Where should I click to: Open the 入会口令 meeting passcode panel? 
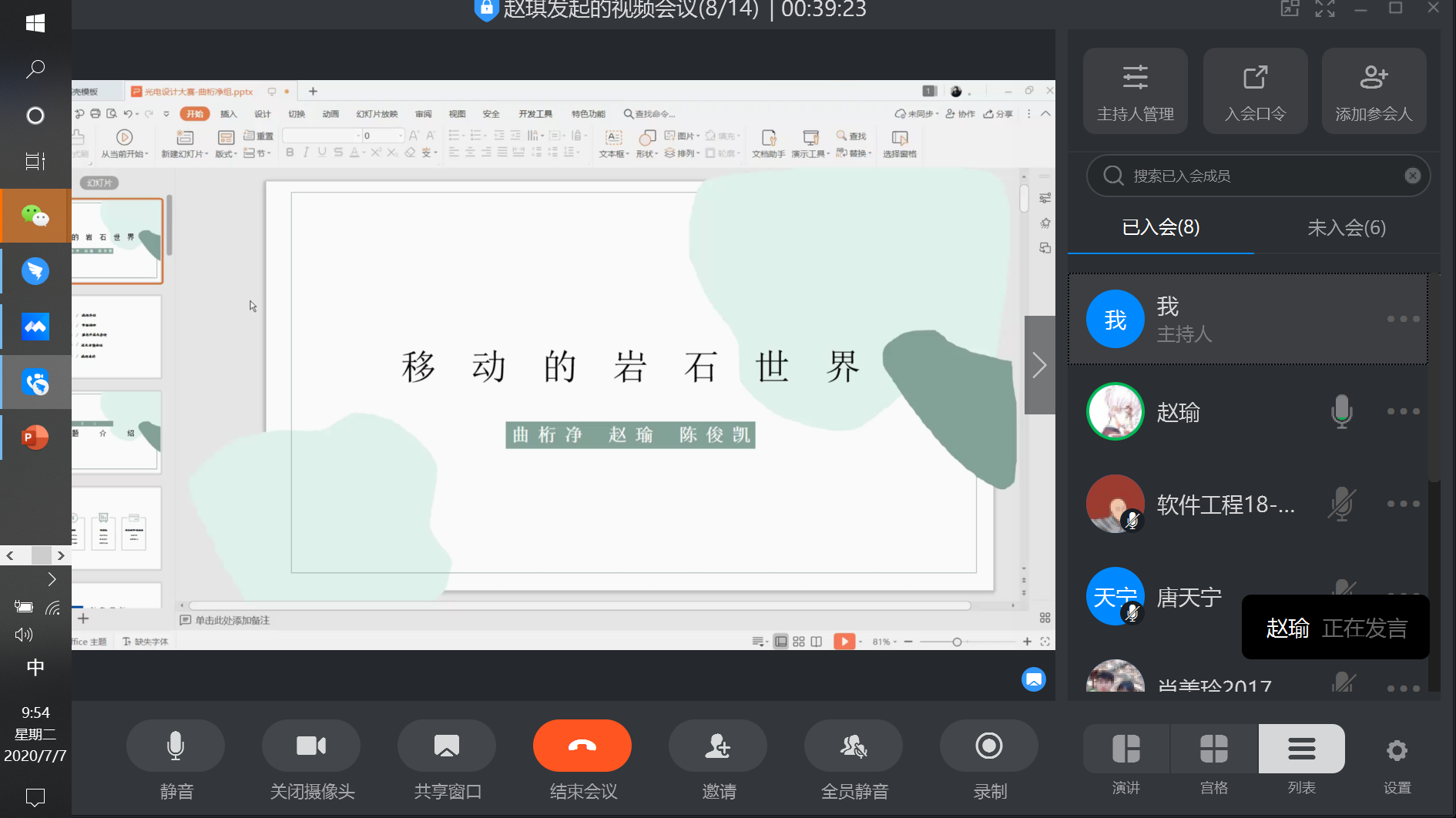(1255, 90)
